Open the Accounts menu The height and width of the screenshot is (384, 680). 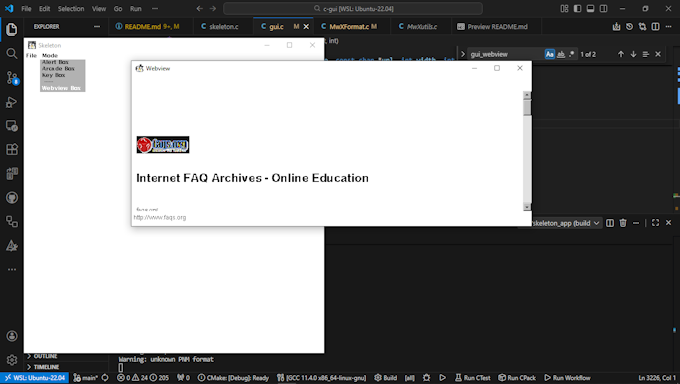coord(12,336)
